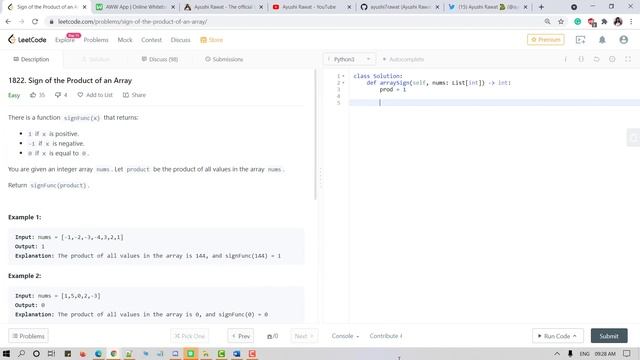
Task: Click the browser back arrow
Action: 8,21
